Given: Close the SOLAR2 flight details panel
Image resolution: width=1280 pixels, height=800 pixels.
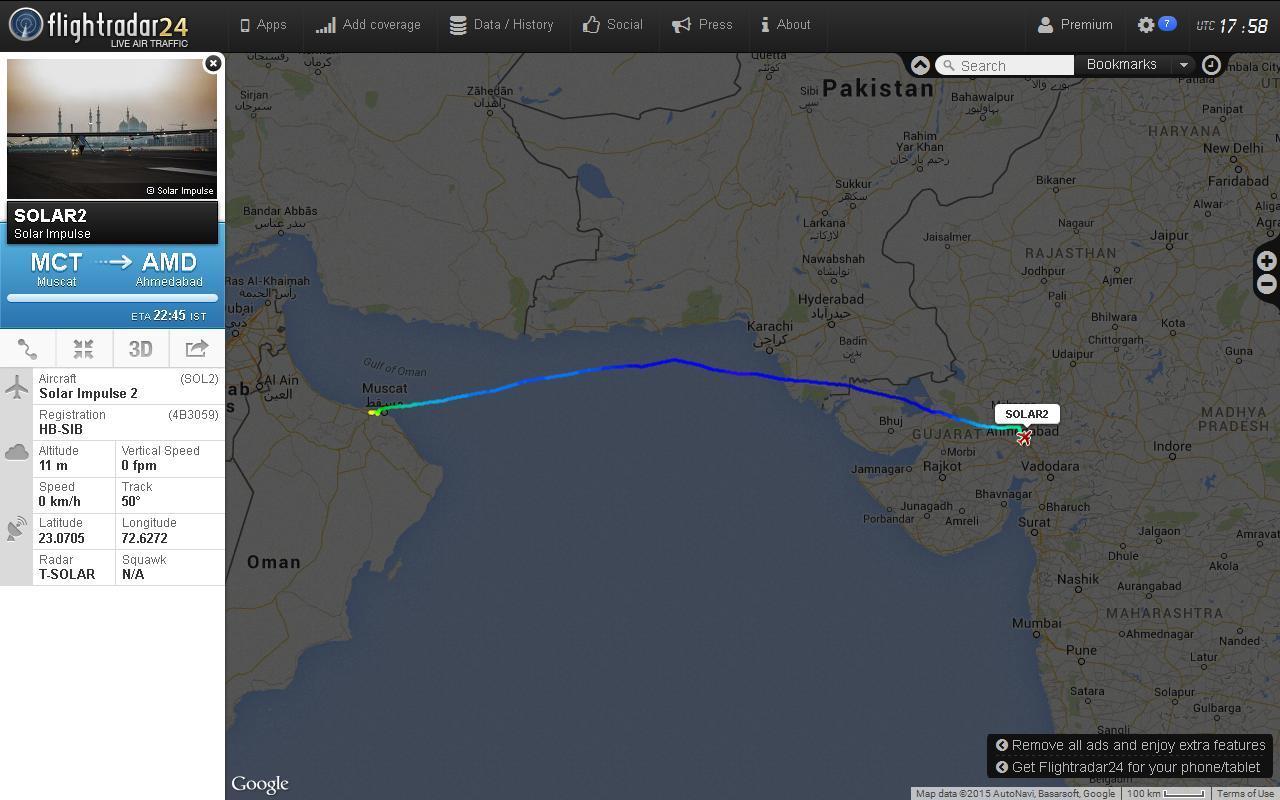Looking at the screenshot, I should tap(212, 64).
